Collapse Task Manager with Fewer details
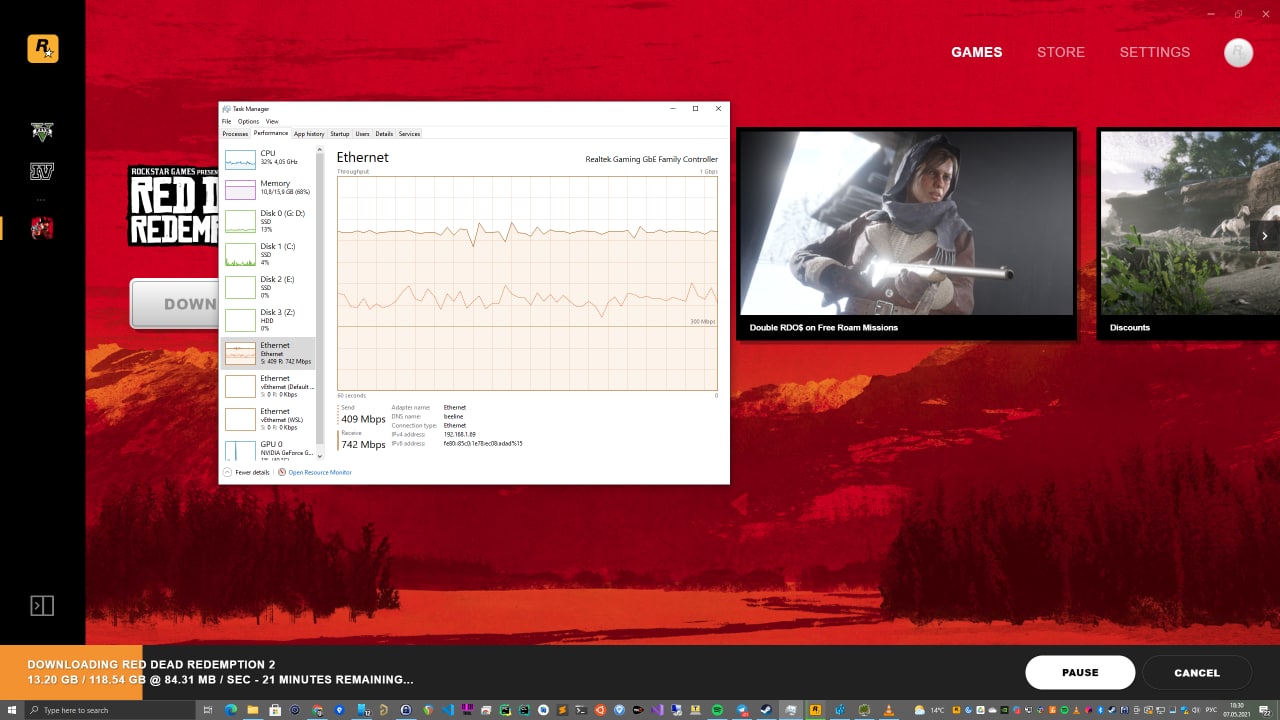The width and height of the screenshot is (1280, 720). [x=247, y=472]
